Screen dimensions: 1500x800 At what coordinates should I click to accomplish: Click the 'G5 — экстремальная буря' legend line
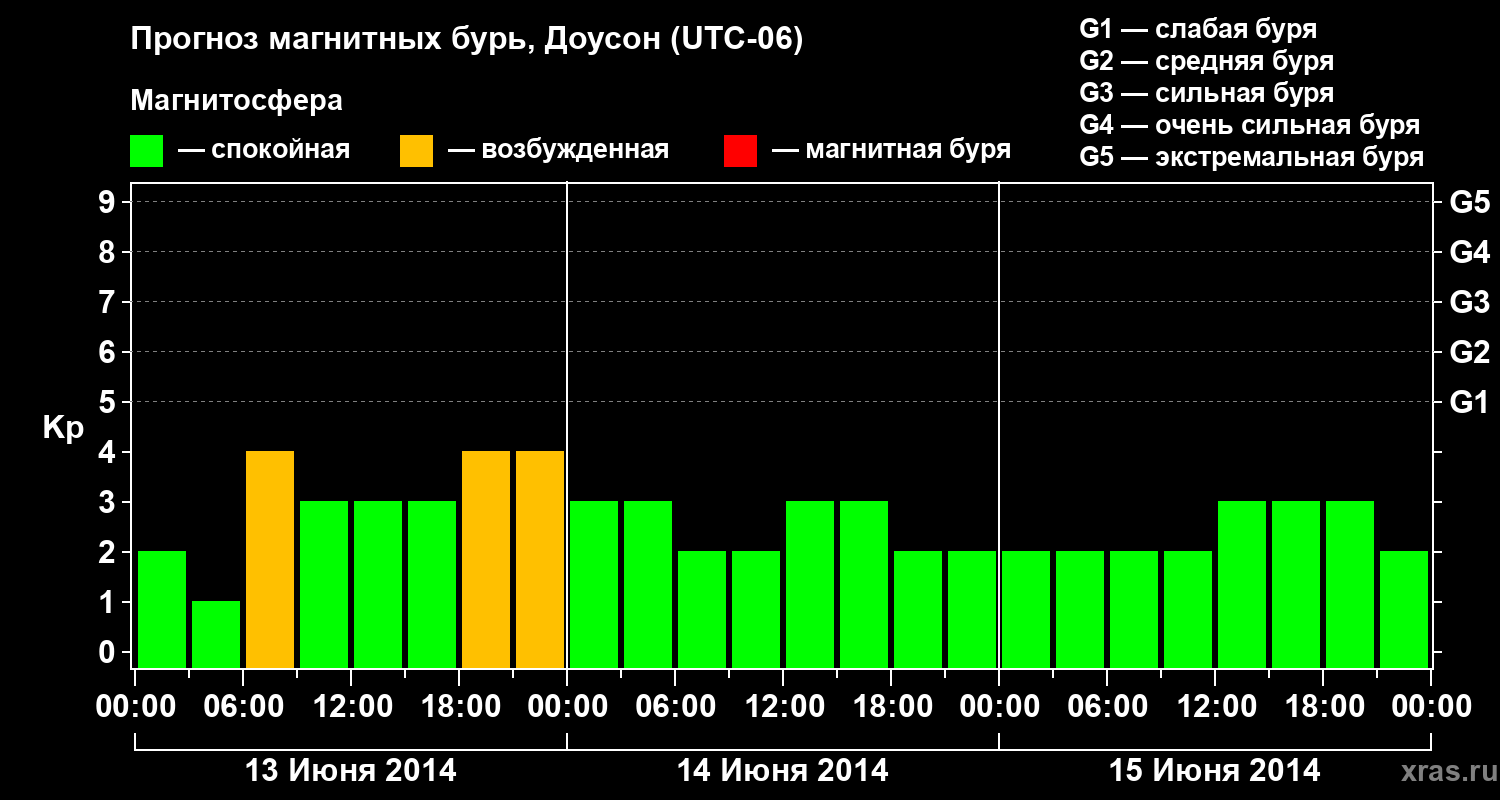1251,158
